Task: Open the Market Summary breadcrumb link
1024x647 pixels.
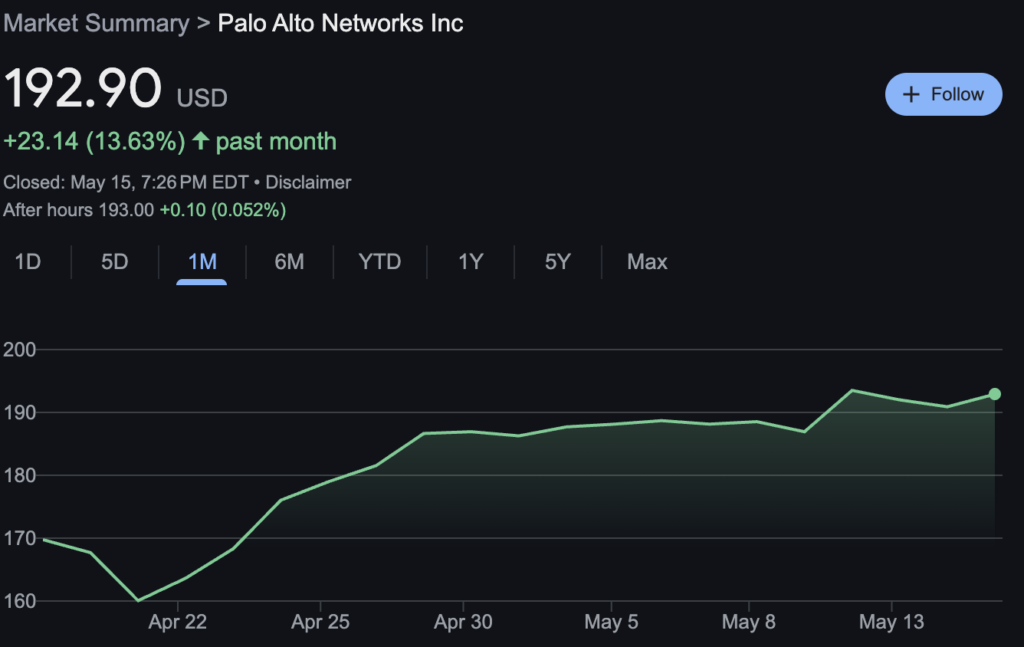Action: pos(96,24)
